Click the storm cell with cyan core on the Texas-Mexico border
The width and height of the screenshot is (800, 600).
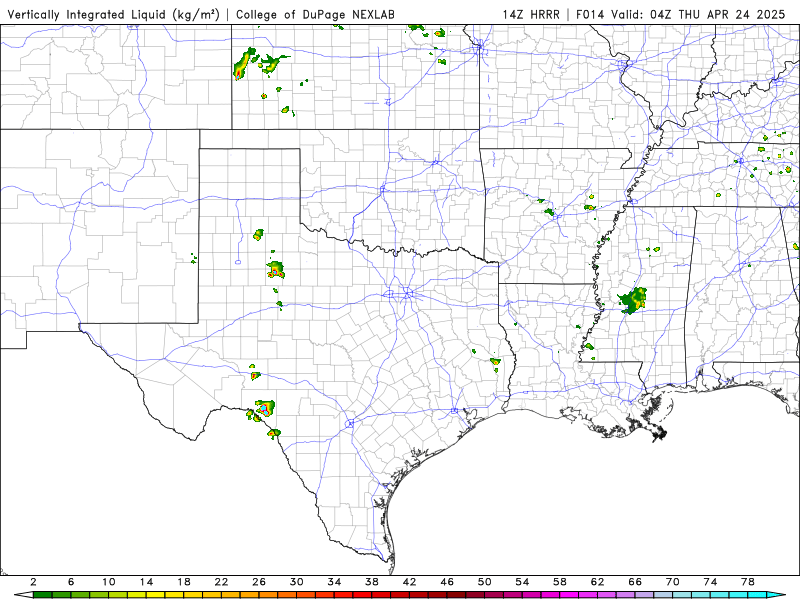coord(264,409)
